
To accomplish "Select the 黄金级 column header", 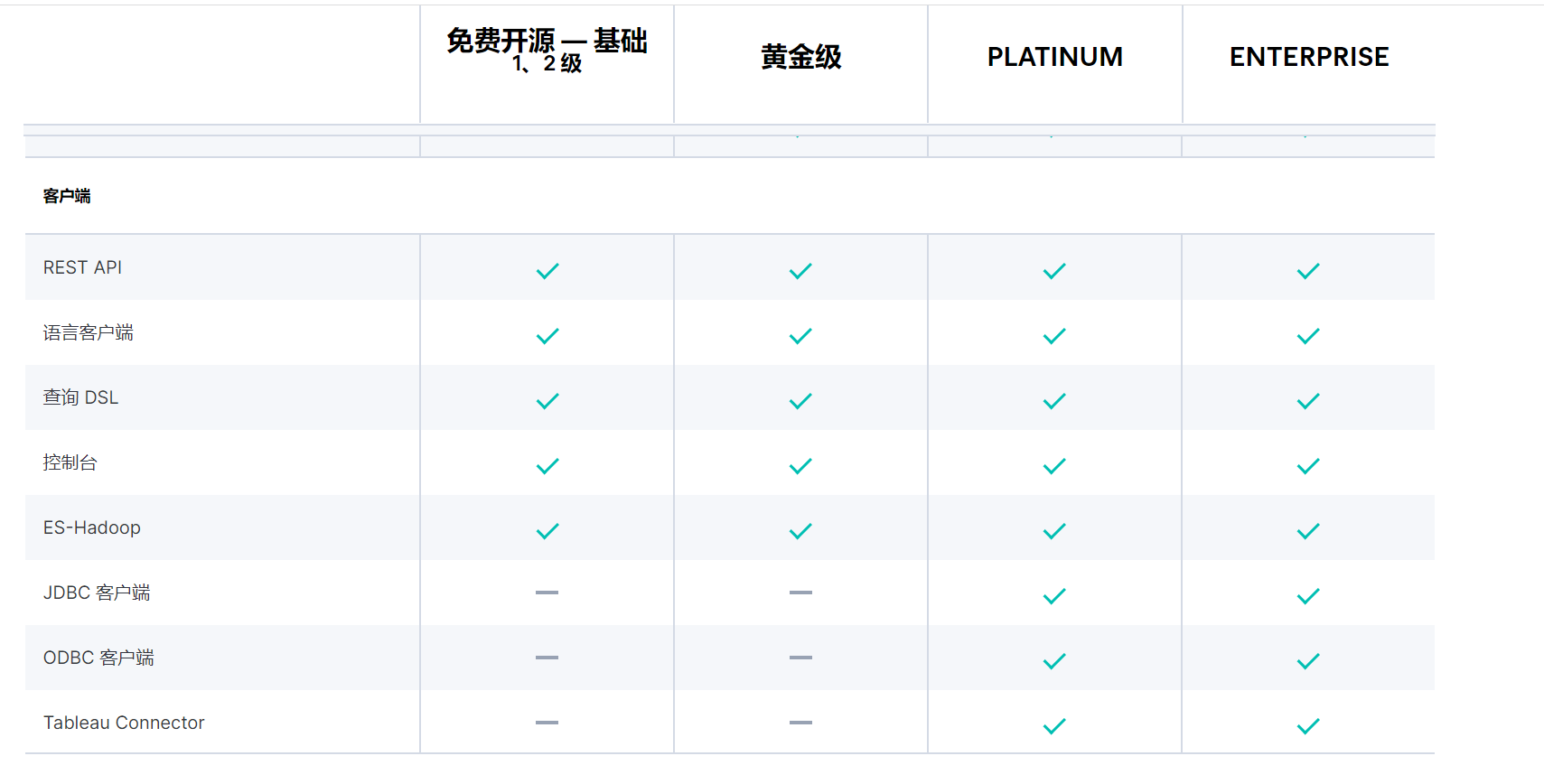I will pos(800,57).
